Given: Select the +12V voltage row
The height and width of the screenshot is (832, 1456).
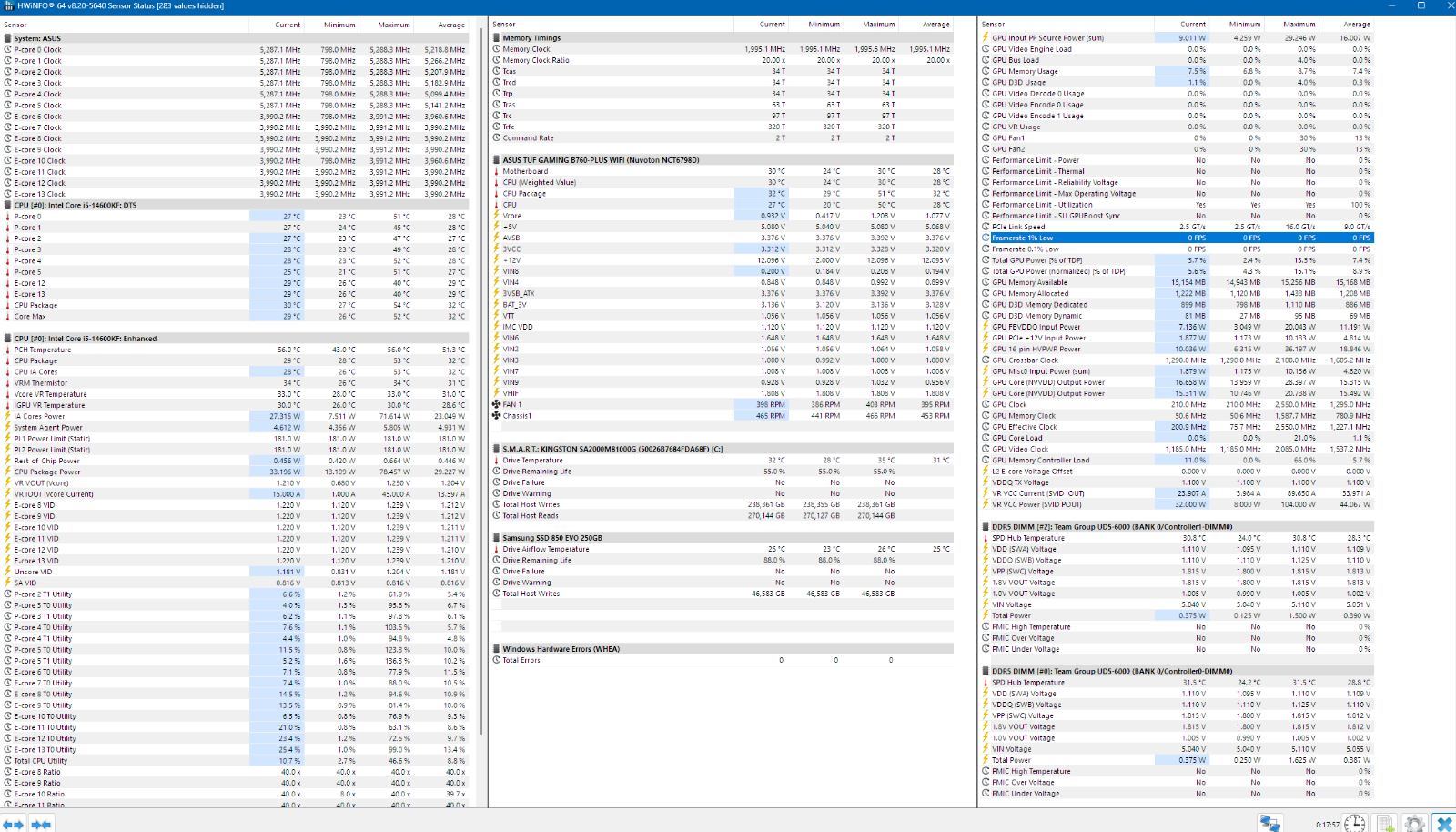Looking at the screenshot, I should [723, 260].
